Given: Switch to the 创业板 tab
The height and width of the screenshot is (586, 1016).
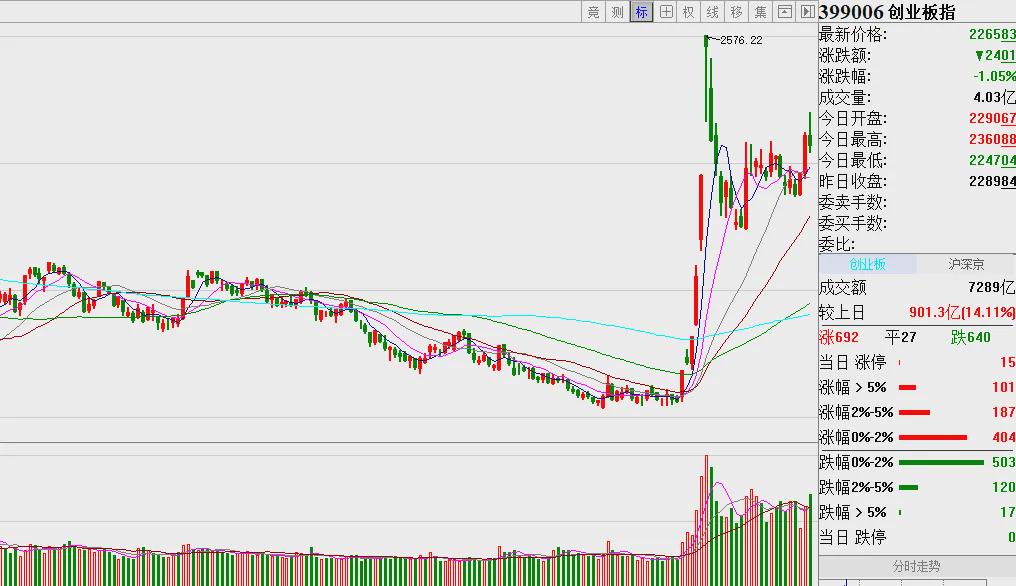Looking at the screenshot, I should point(868,264).
